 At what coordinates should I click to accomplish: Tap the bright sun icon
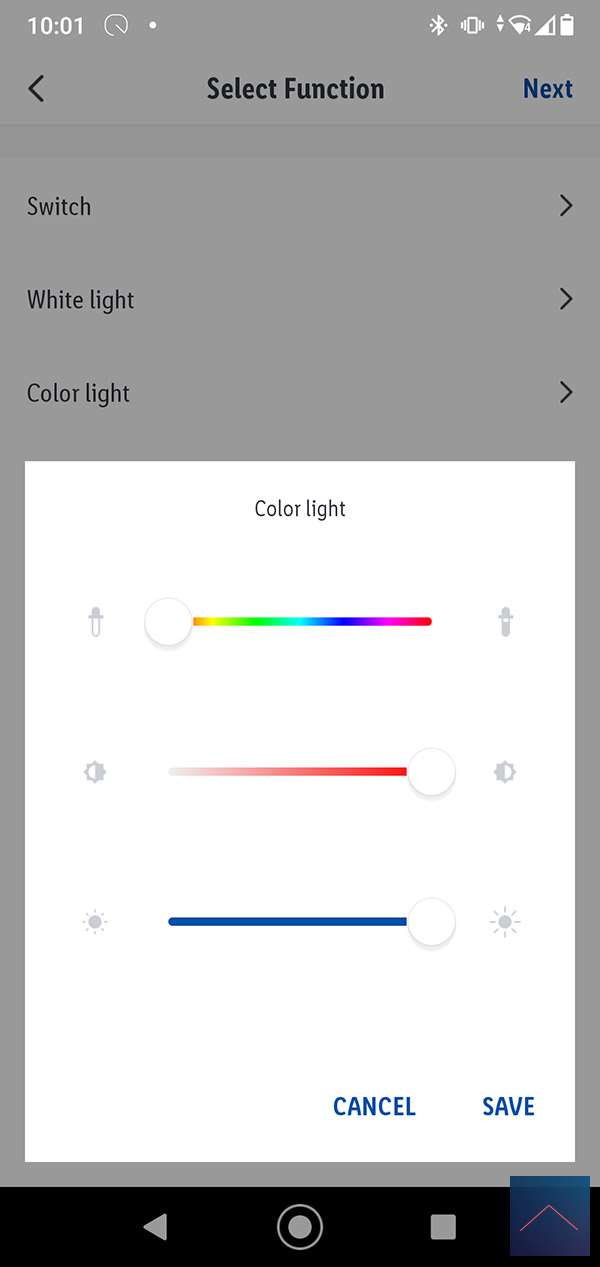click(x=505, y=922)
